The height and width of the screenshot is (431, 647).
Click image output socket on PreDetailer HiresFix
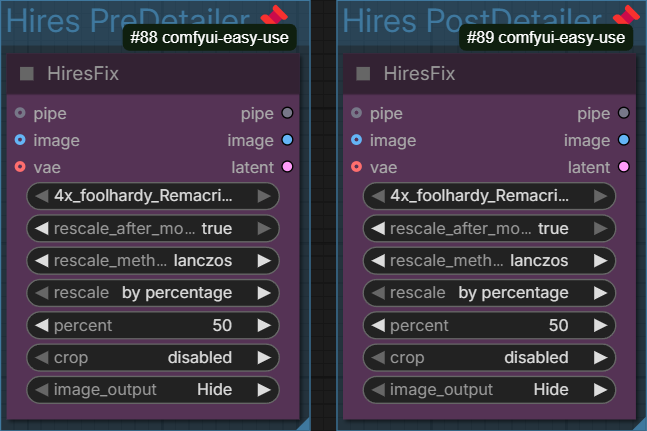point(287,140)
